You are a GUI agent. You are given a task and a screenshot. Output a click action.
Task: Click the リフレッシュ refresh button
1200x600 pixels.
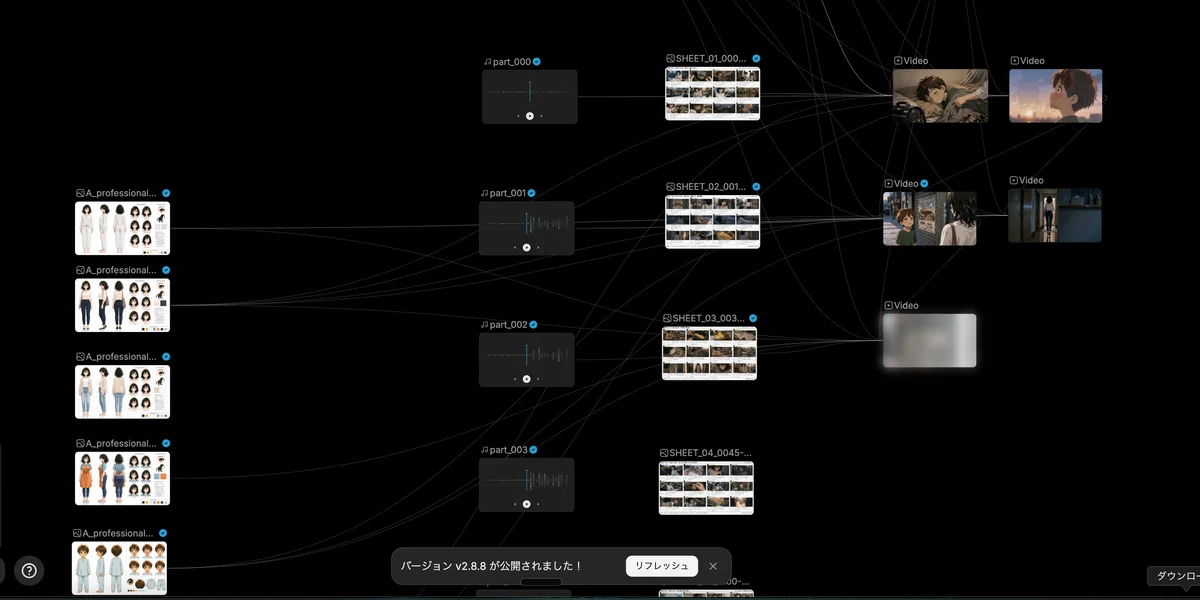(662, 566)
